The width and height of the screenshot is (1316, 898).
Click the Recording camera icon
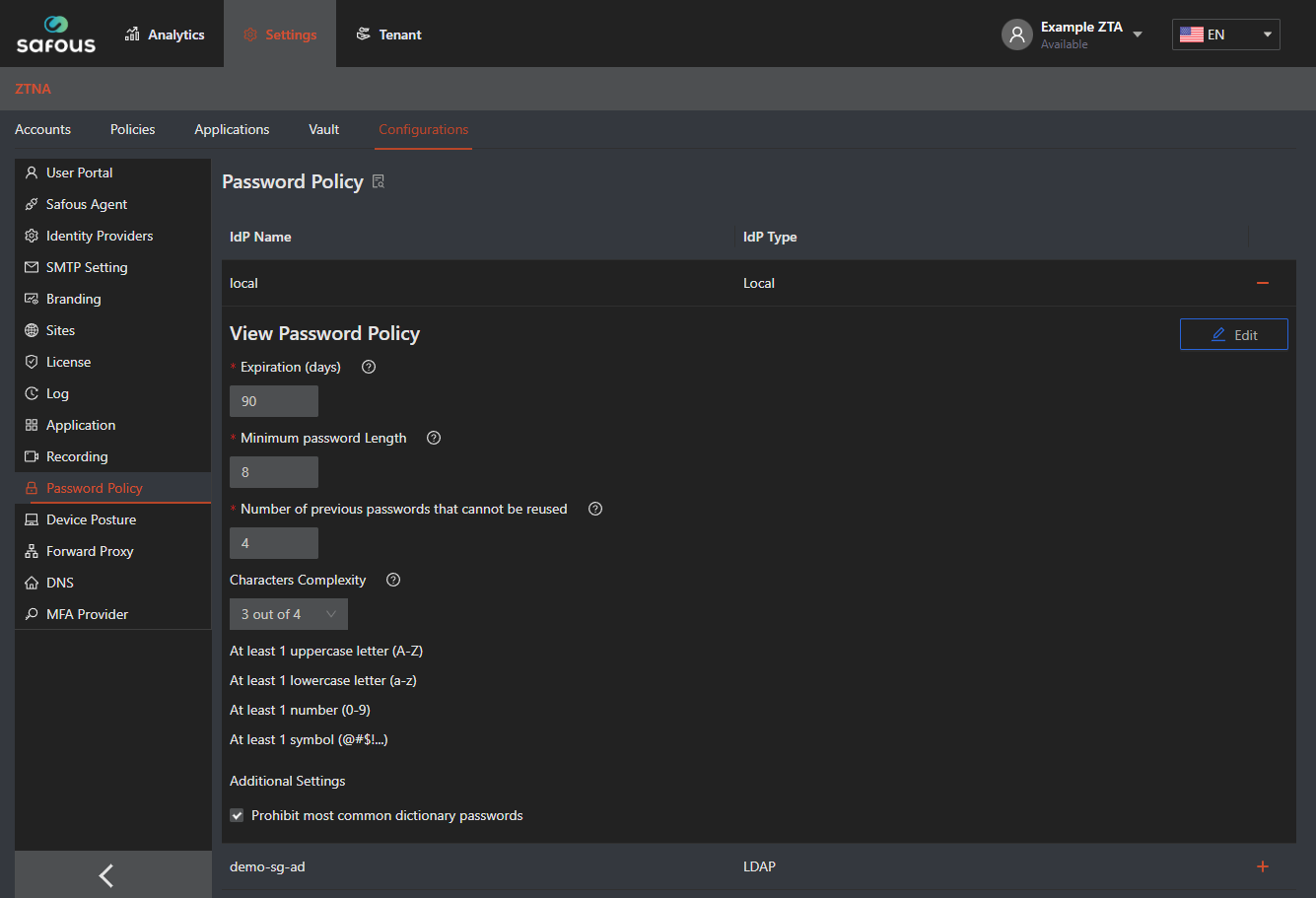pyautogui.click(x=32, y=456)
